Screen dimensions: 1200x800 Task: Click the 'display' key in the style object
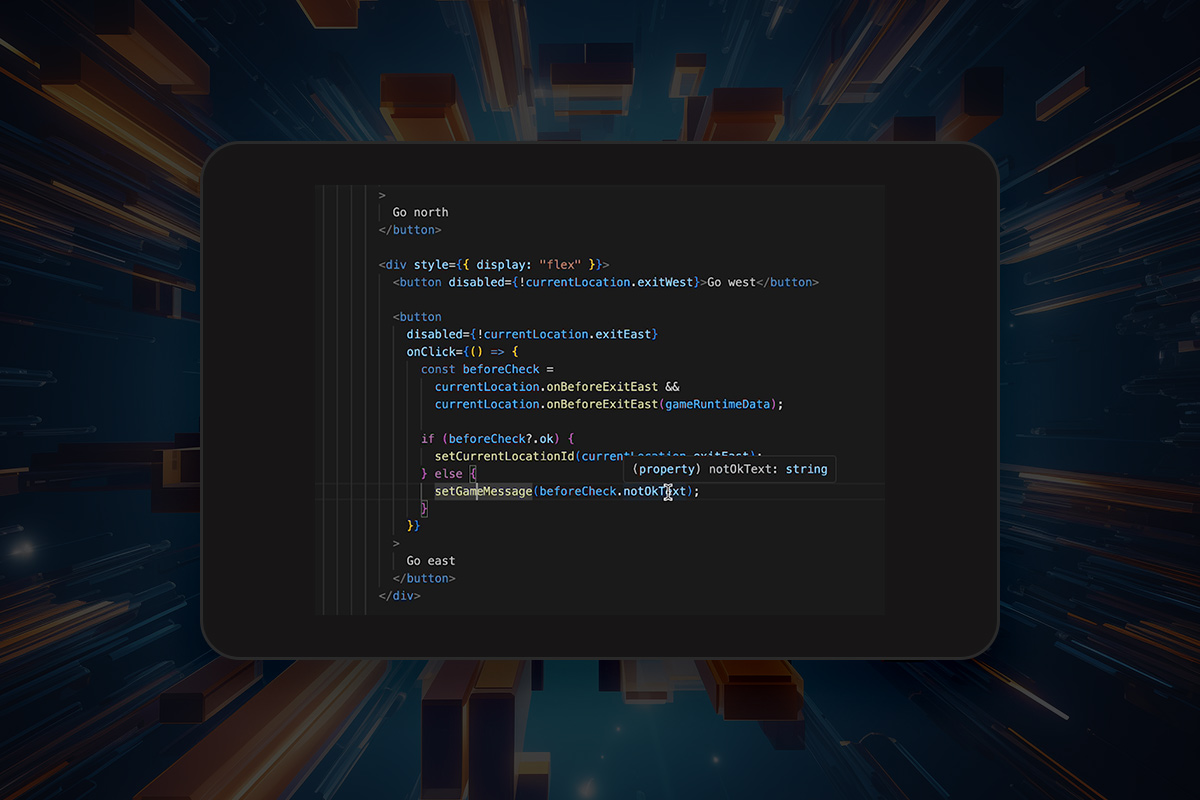pyautogui.click(x=502, y=264)
